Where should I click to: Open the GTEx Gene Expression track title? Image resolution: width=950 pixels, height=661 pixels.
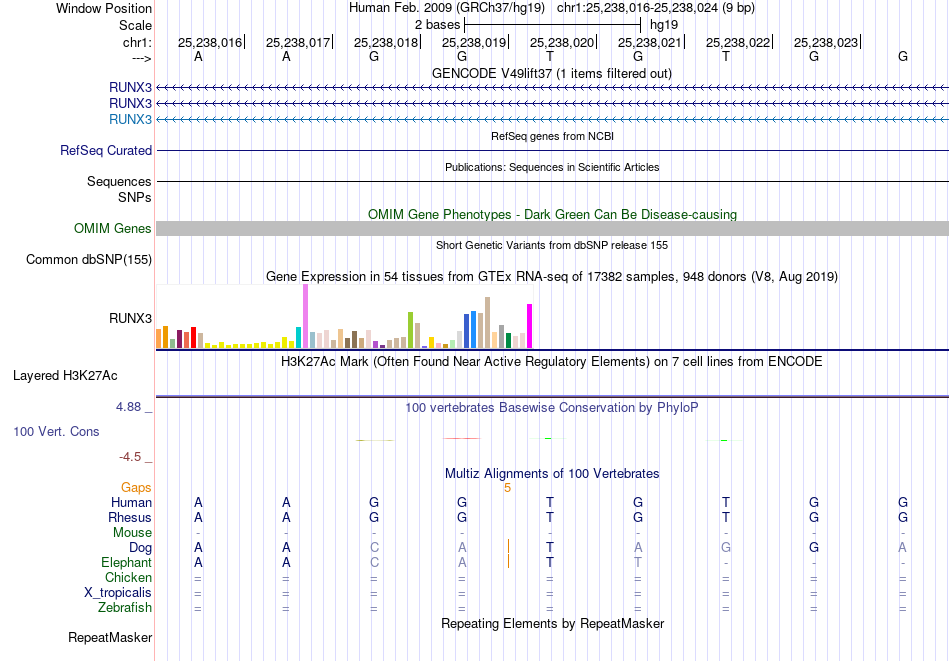(x=552, y=276)
